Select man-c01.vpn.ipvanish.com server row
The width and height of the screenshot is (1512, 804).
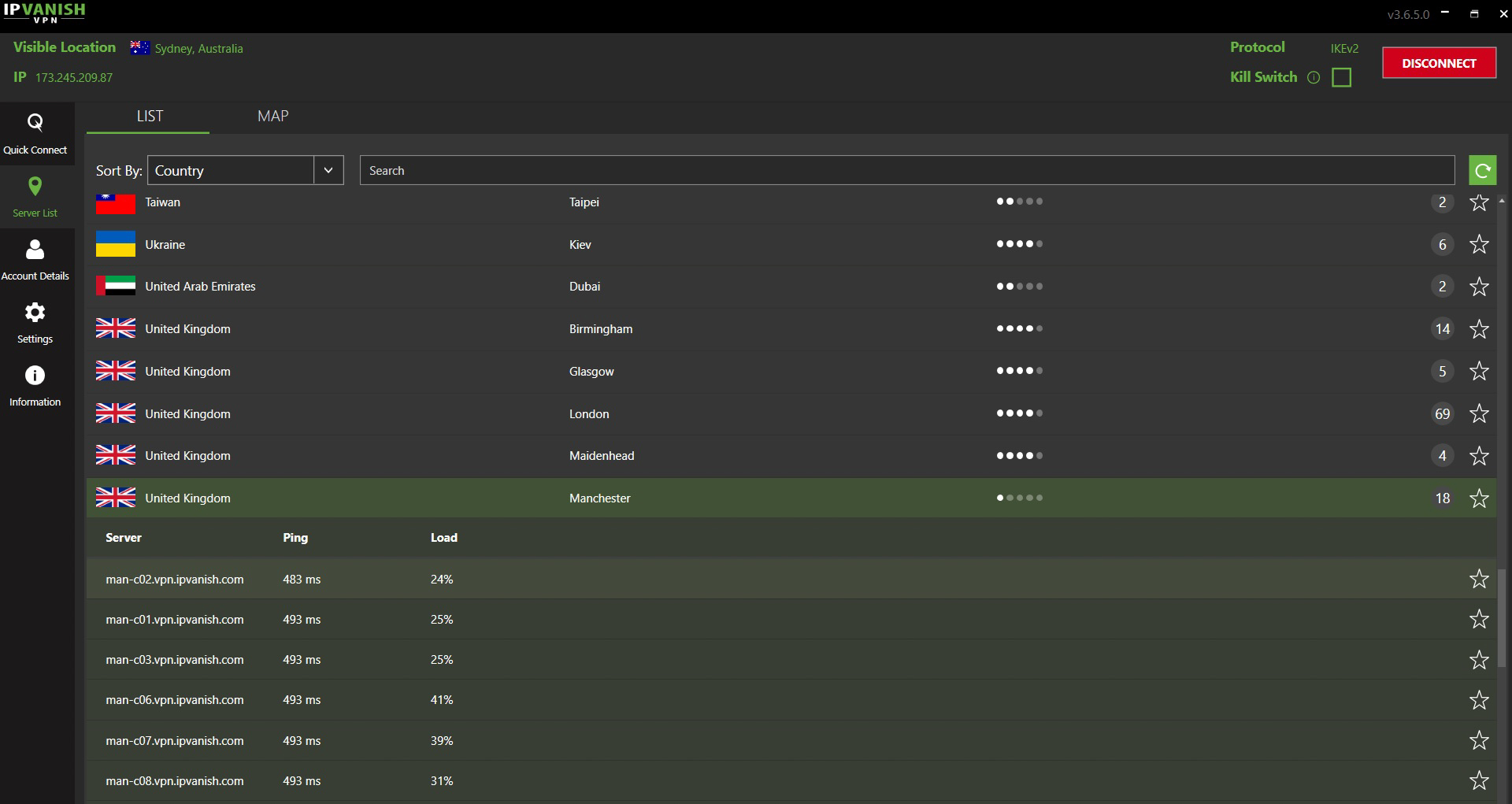791,619
